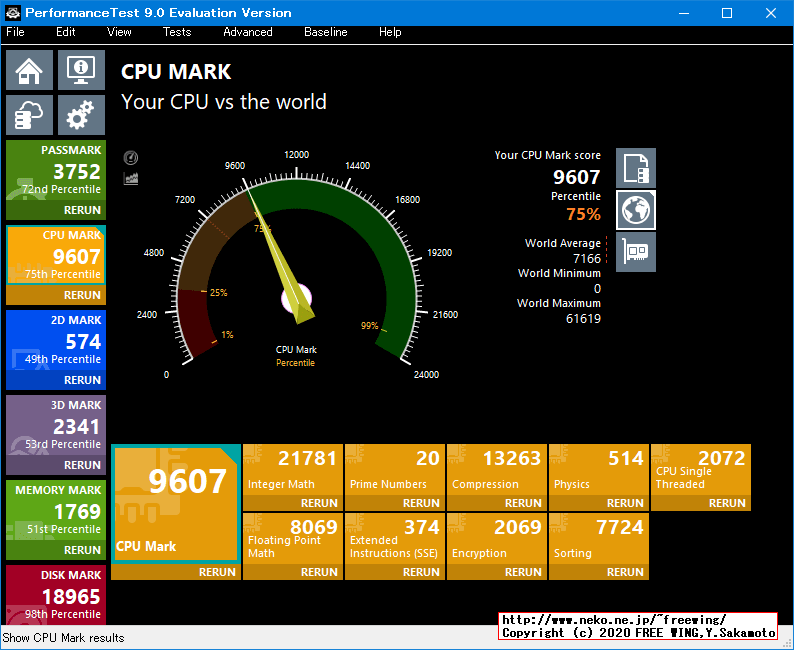
Task: Rerun the Integer Math test
Action: (293, 503)
